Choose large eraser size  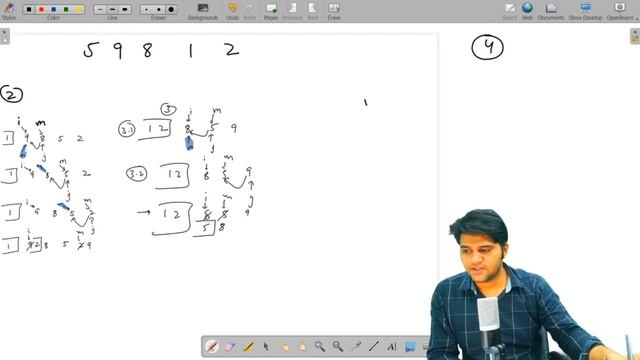[171, 9]
